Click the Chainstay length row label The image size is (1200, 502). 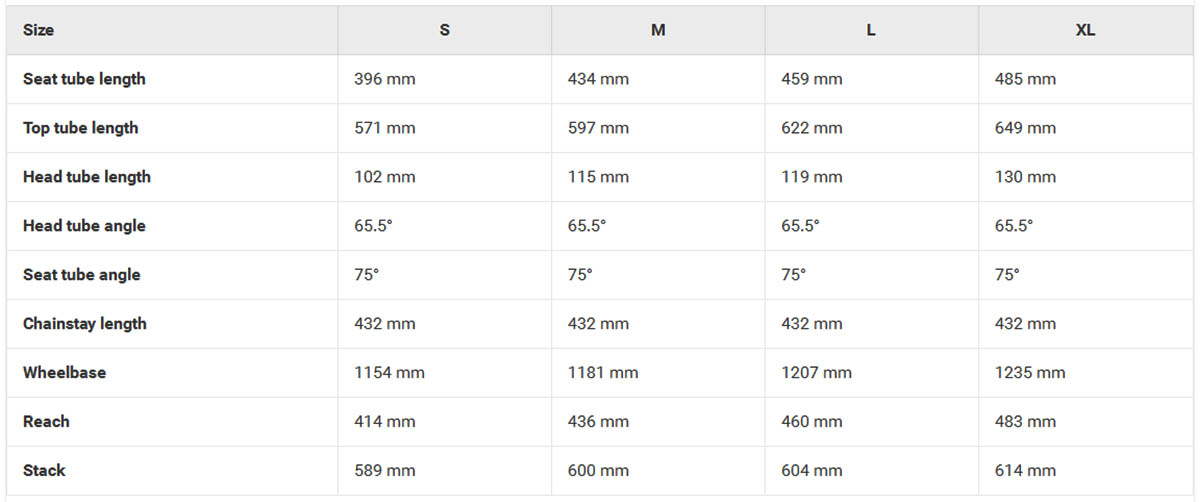[x=85, y=324]
